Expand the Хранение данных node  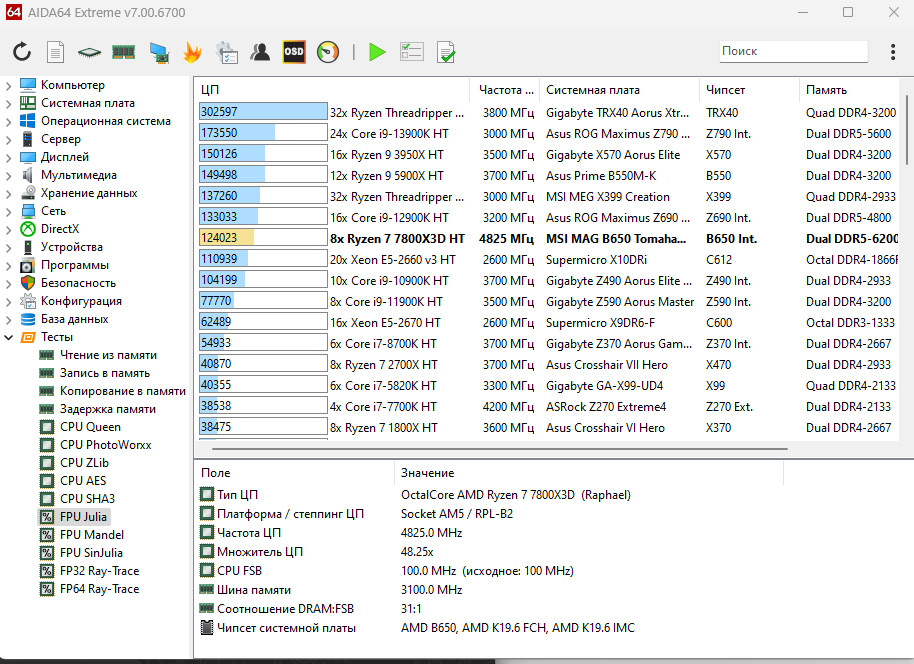(8, 194)
